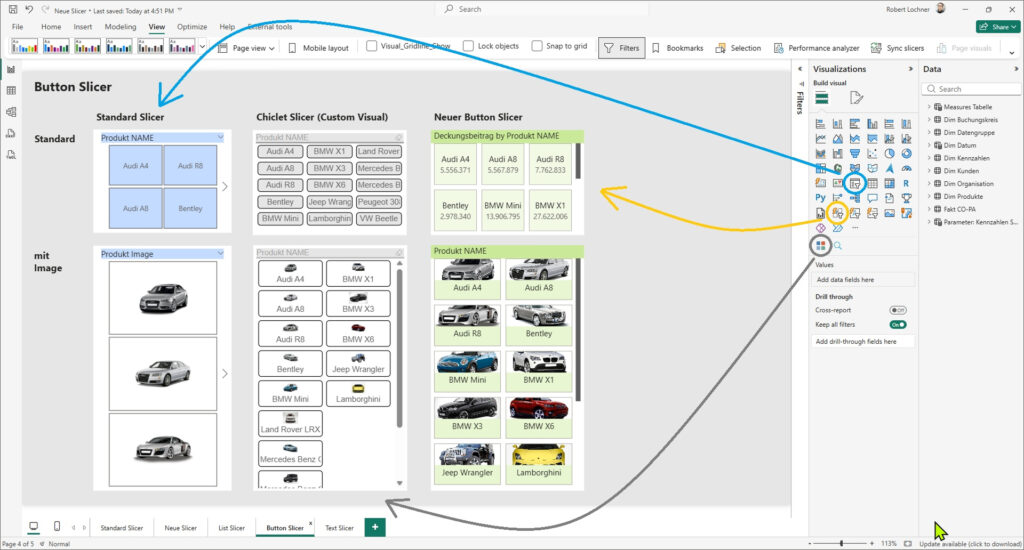Turn on the Cross-report toggle
The height and width of the screenshot is (550, 1024).
pos(897,310)
